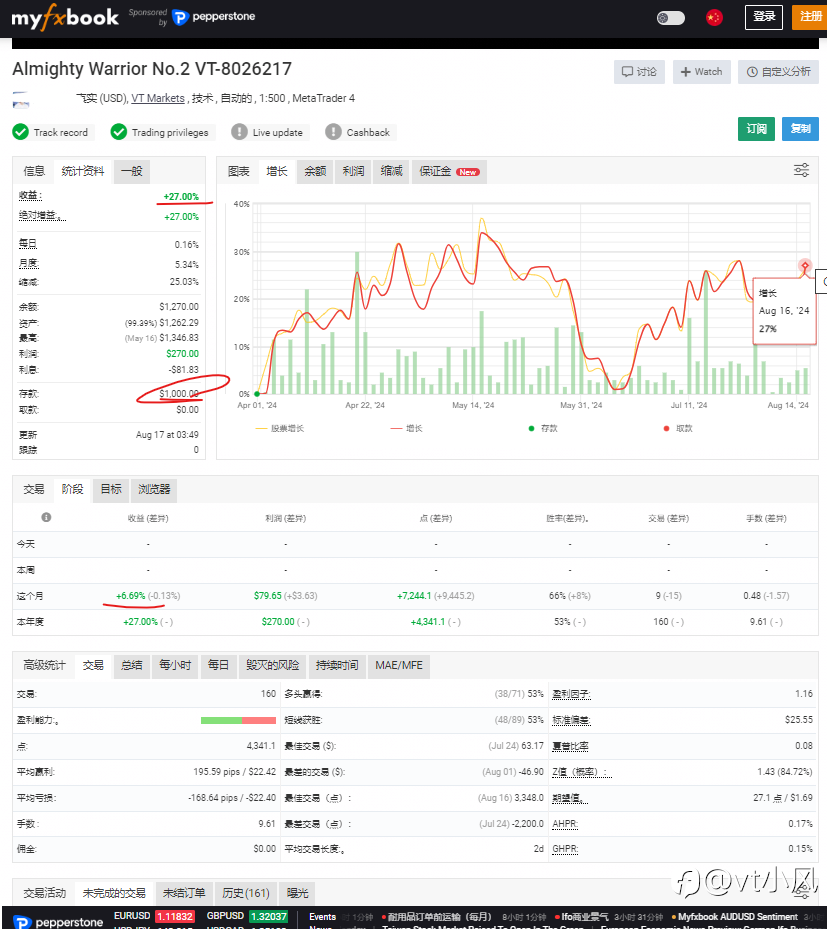Viewport: 827px width, 929px height.
Task: Click the Live update warning icon
Action: [x=239, y=132]
